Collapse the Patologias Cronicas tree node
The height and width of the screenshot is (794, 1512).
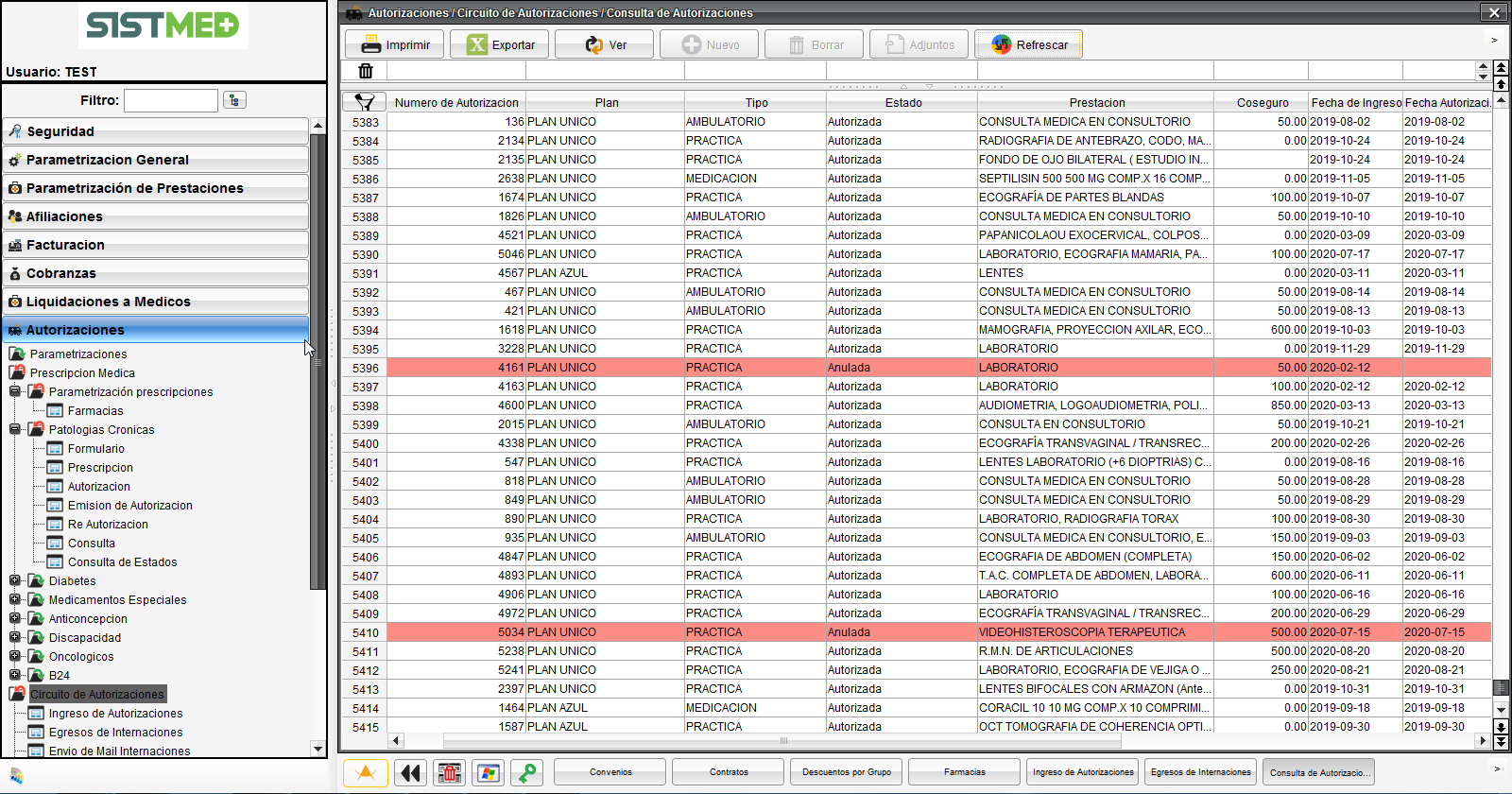(15, 429)
